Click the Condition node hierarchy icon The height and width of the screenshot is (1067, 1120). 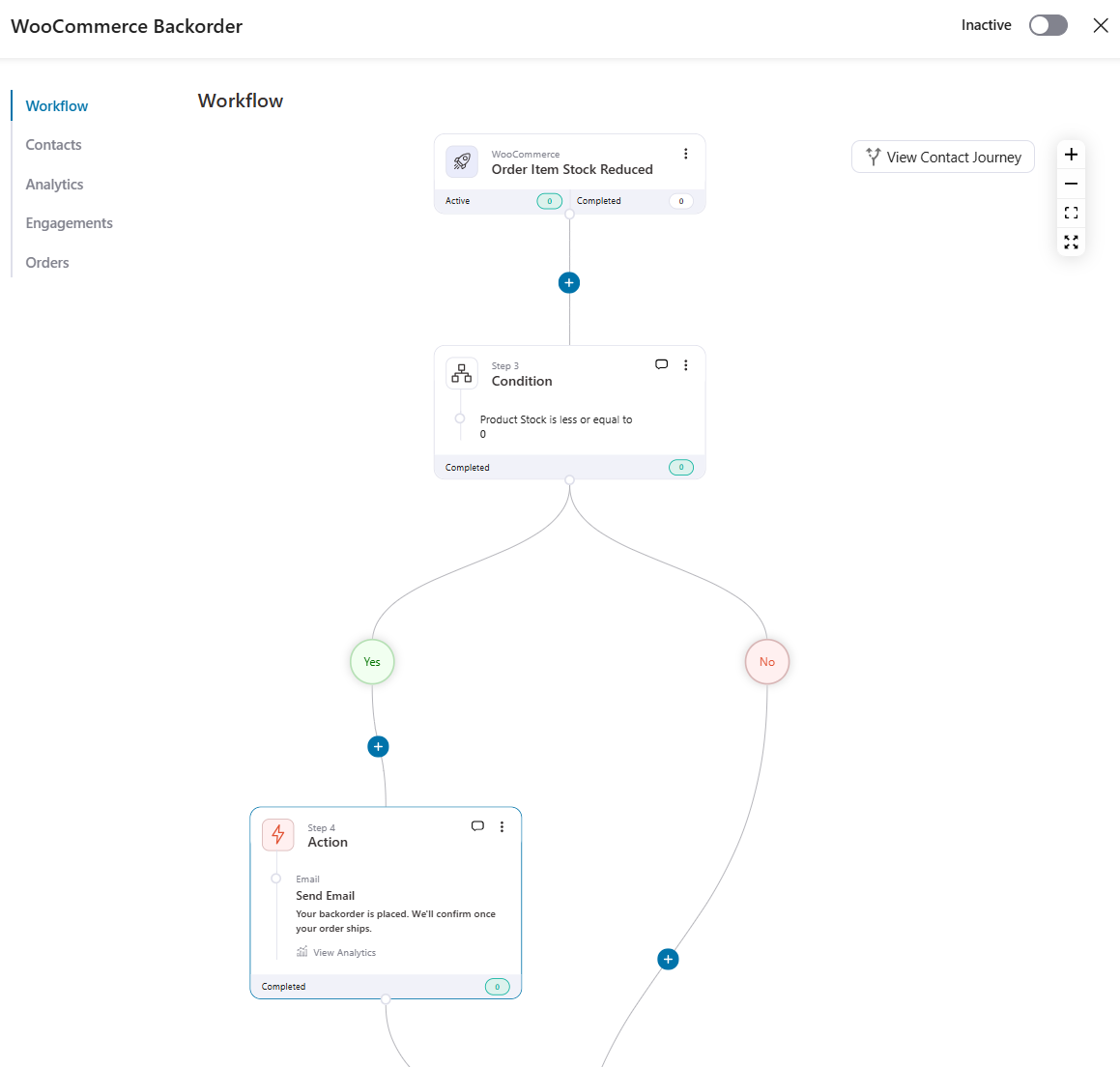point(462,373)
